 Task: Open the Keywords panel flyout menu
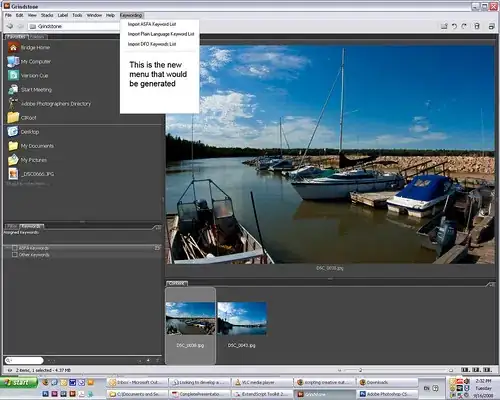(x=157, y=228)
